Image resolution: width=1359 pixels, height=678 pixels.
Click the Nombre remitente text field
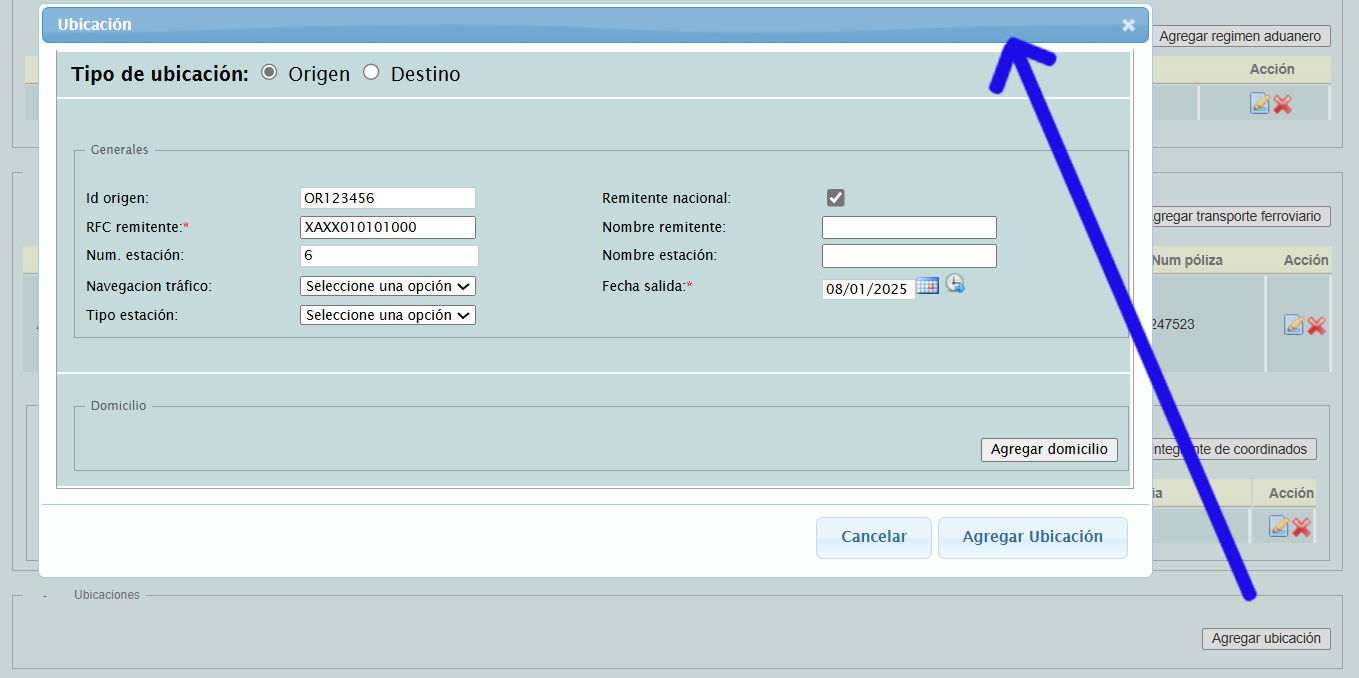click(x=909, y=227)
